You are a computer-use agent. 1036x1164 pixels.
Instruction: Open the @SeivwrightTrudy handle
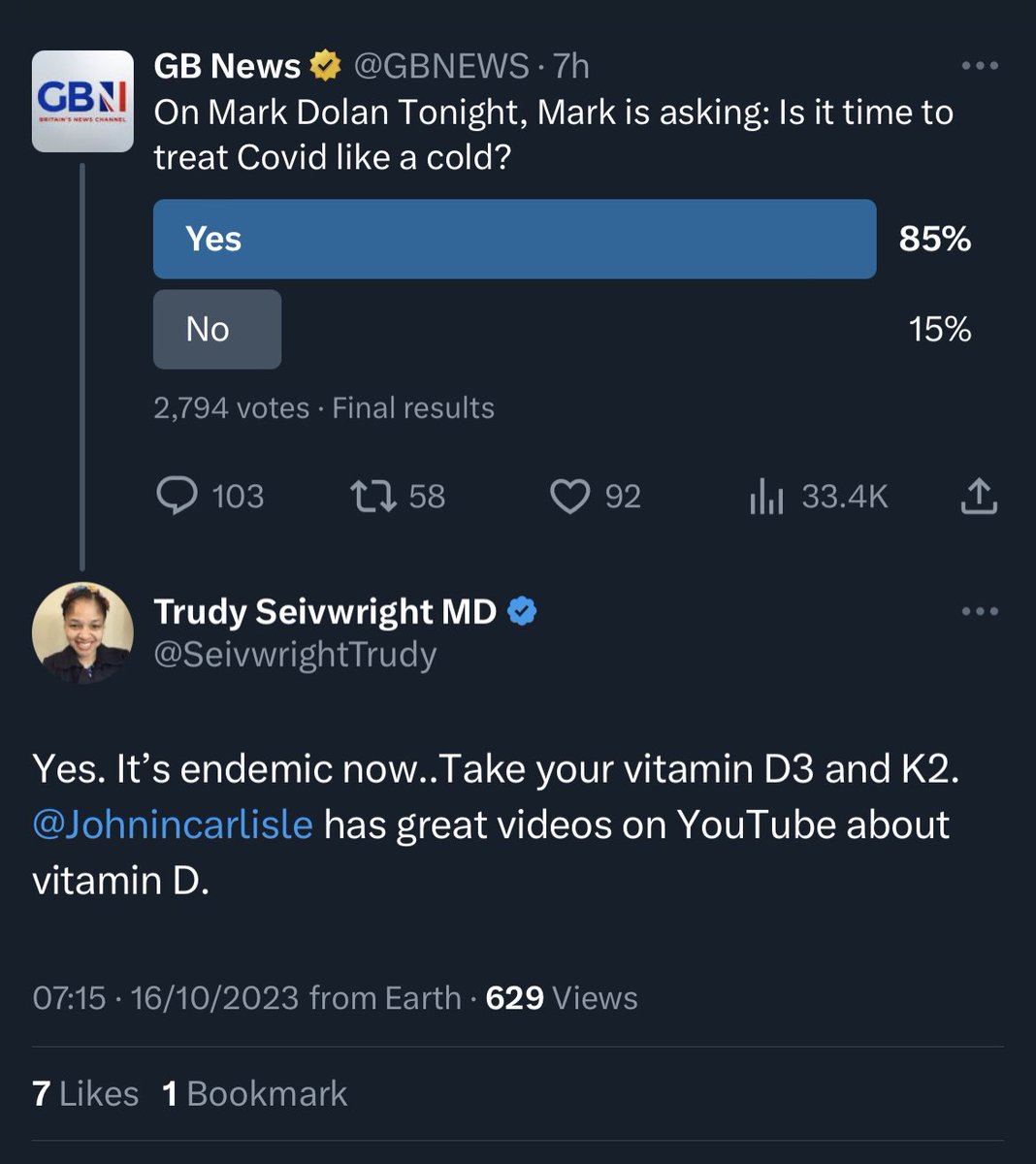[x=295, y=655]
